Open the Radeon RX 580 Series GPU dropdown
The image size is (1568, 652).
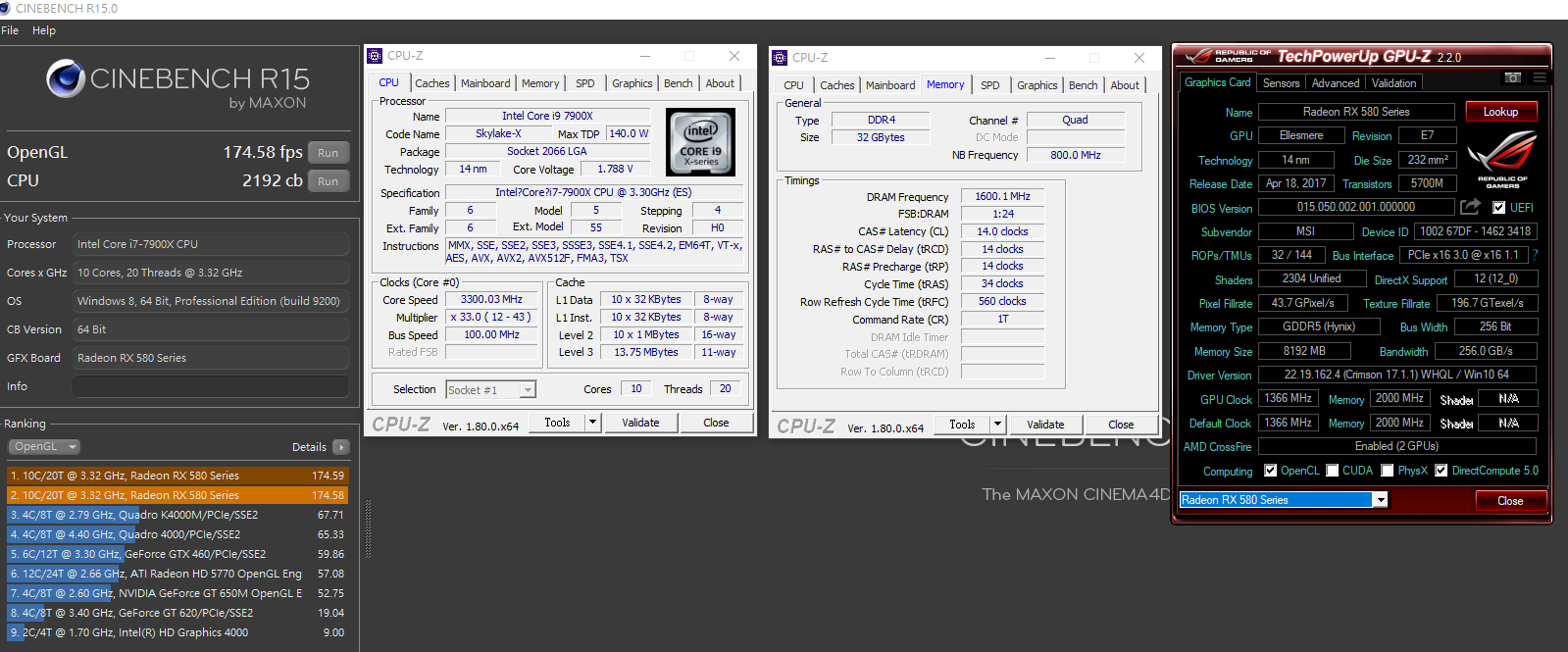pos(1380,500)
